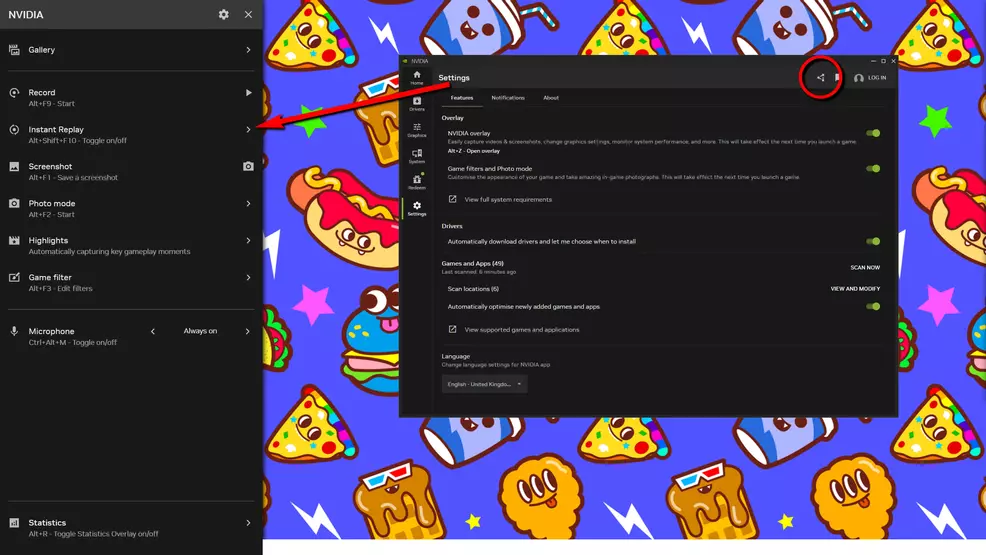This screenshot has width=986, height=555.
Task: Expand the Gallery chevron
Action: [248, 50]
